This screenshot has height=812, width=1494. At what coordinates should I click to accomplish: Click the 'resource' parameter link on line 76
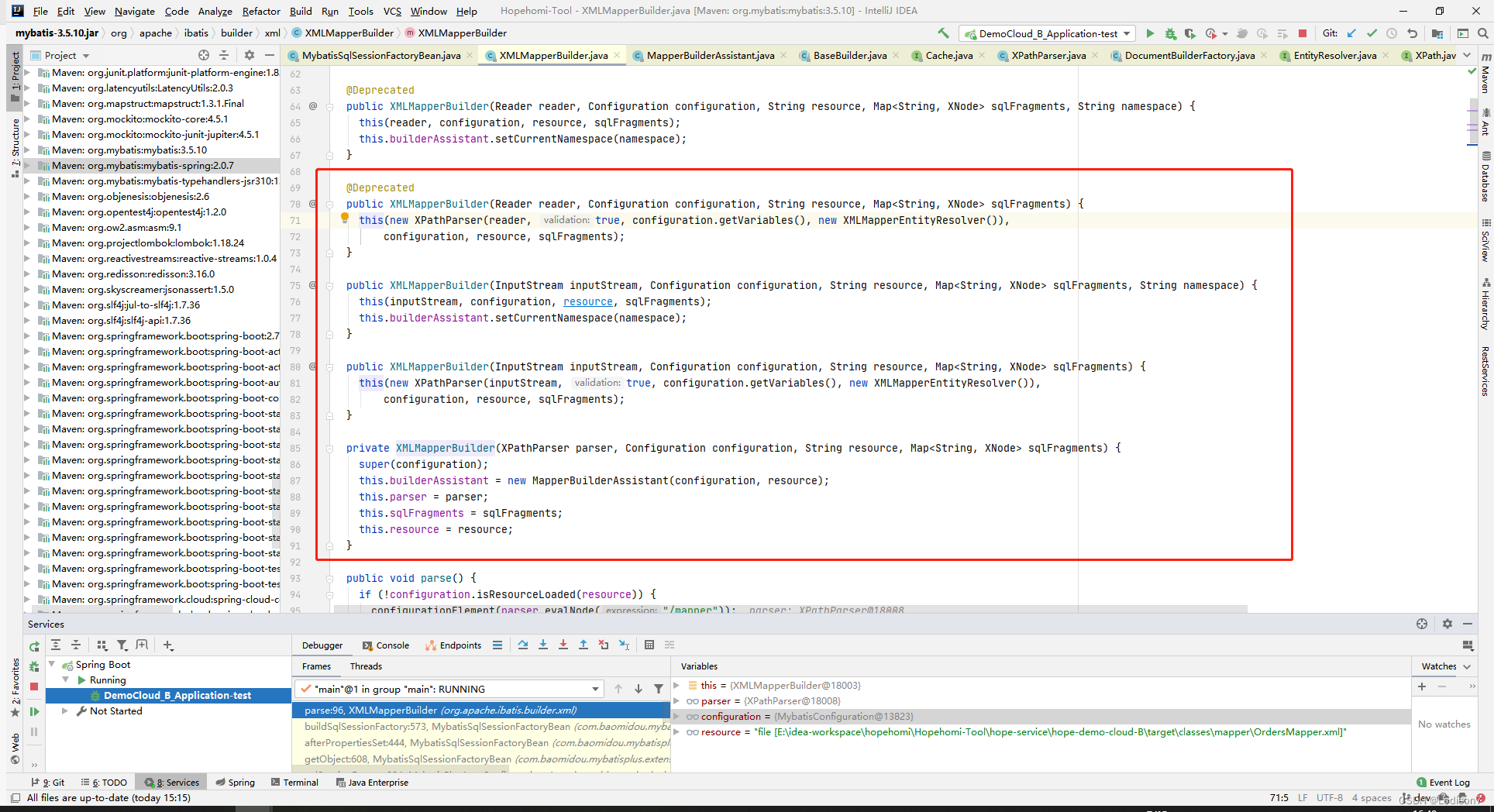click(587, 301)
